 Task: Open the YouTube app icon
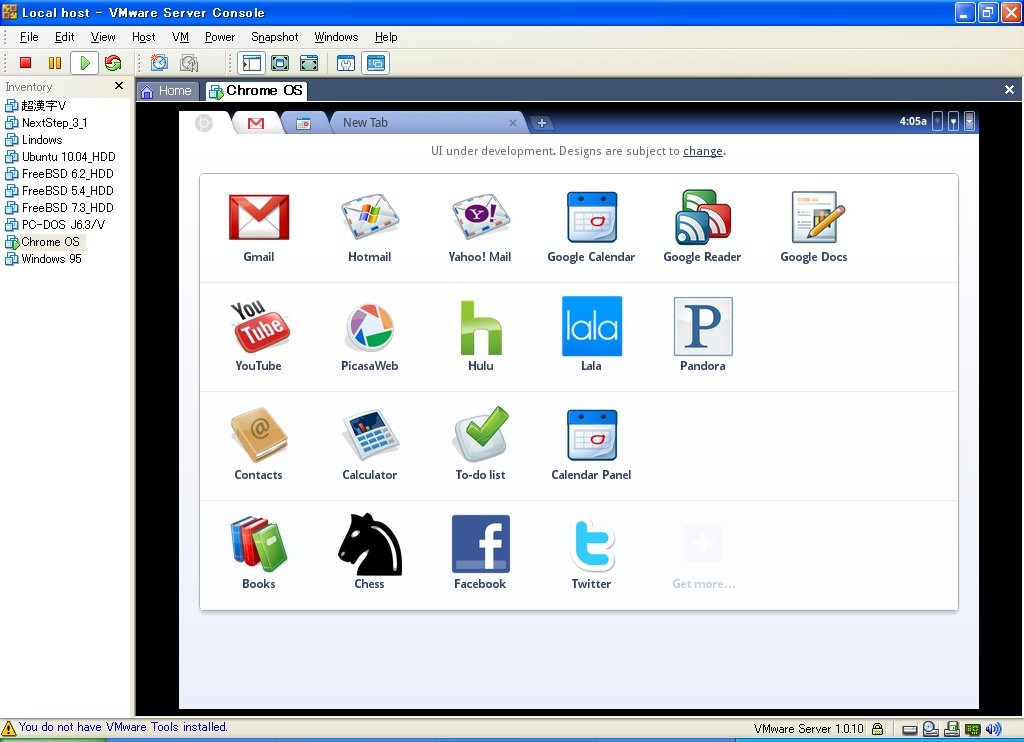pos(259,325)
